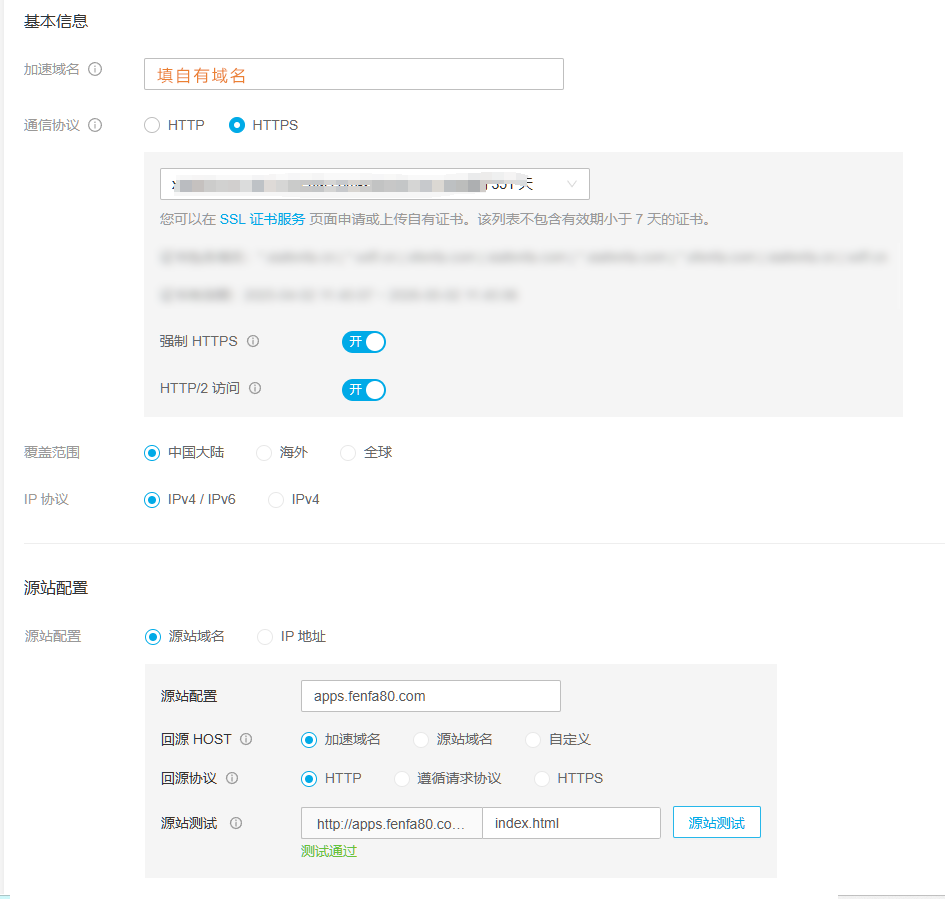Viewport: 945px width, 899px height.
Task: Select the HTTP communication protocol radio
Action: (151, 125)
